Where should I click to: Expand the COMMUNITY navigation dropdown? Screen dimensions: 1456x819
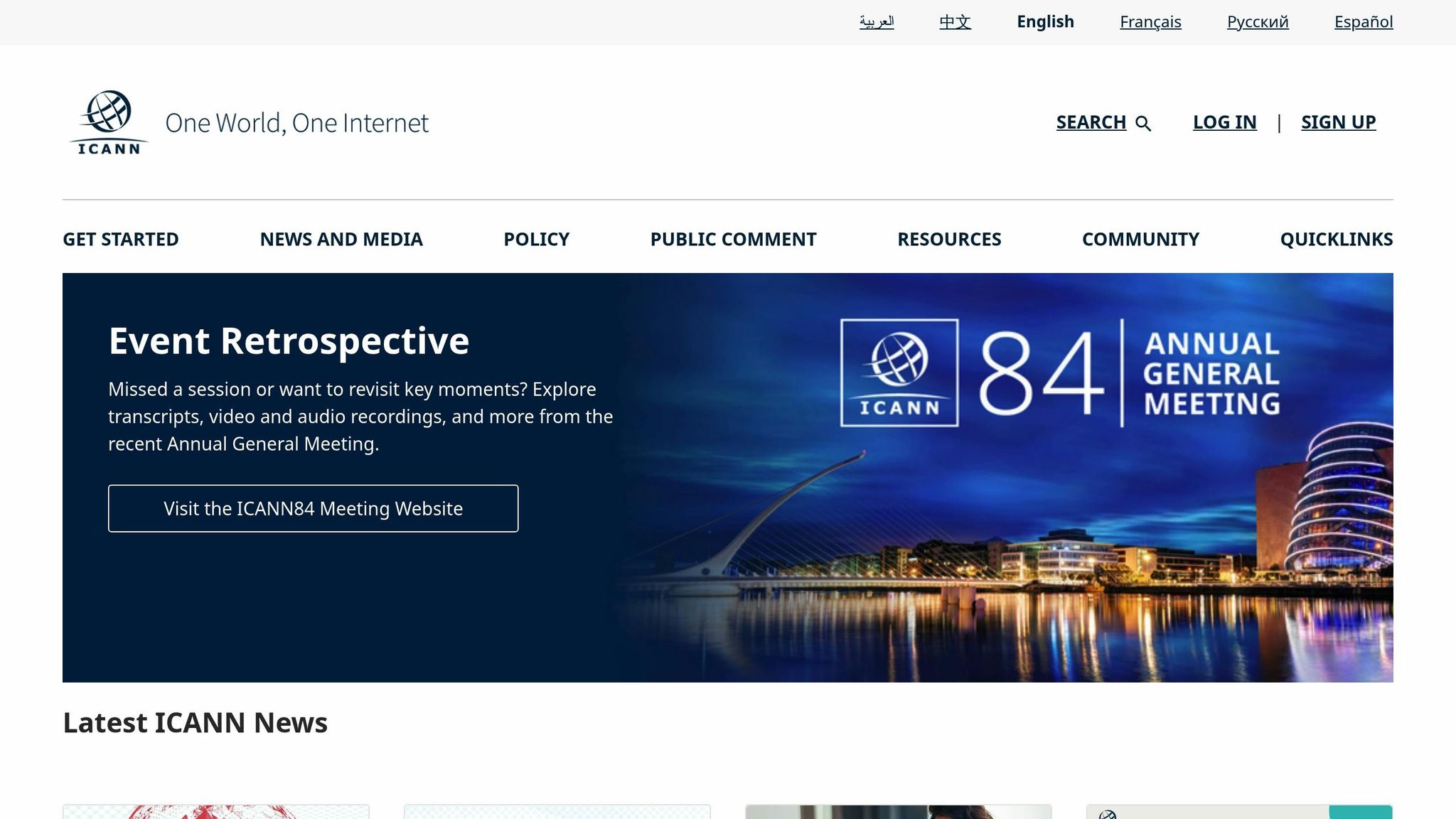(1140, 239)
